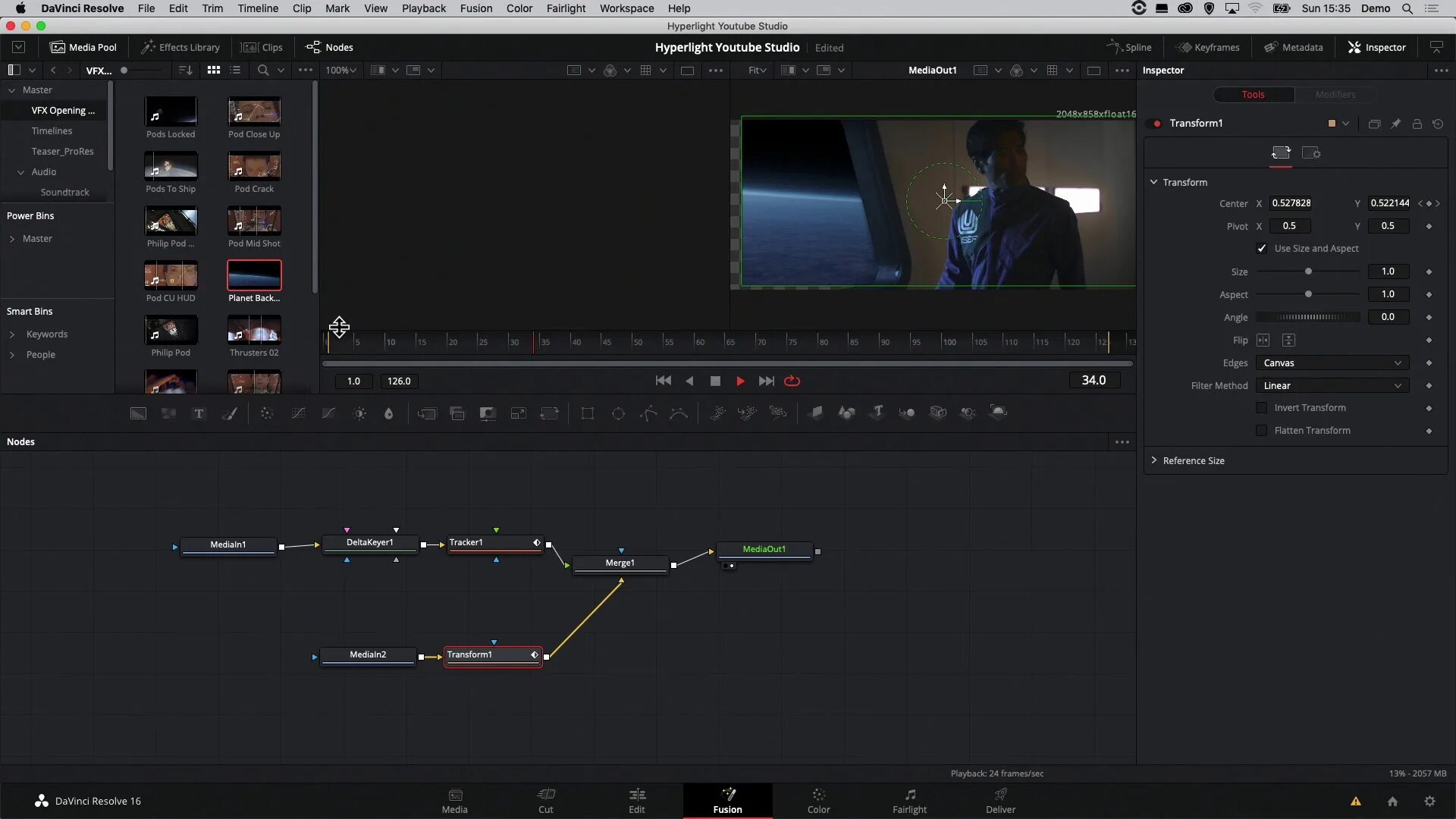Switch to the Modifiers tab

point(1335,95)
